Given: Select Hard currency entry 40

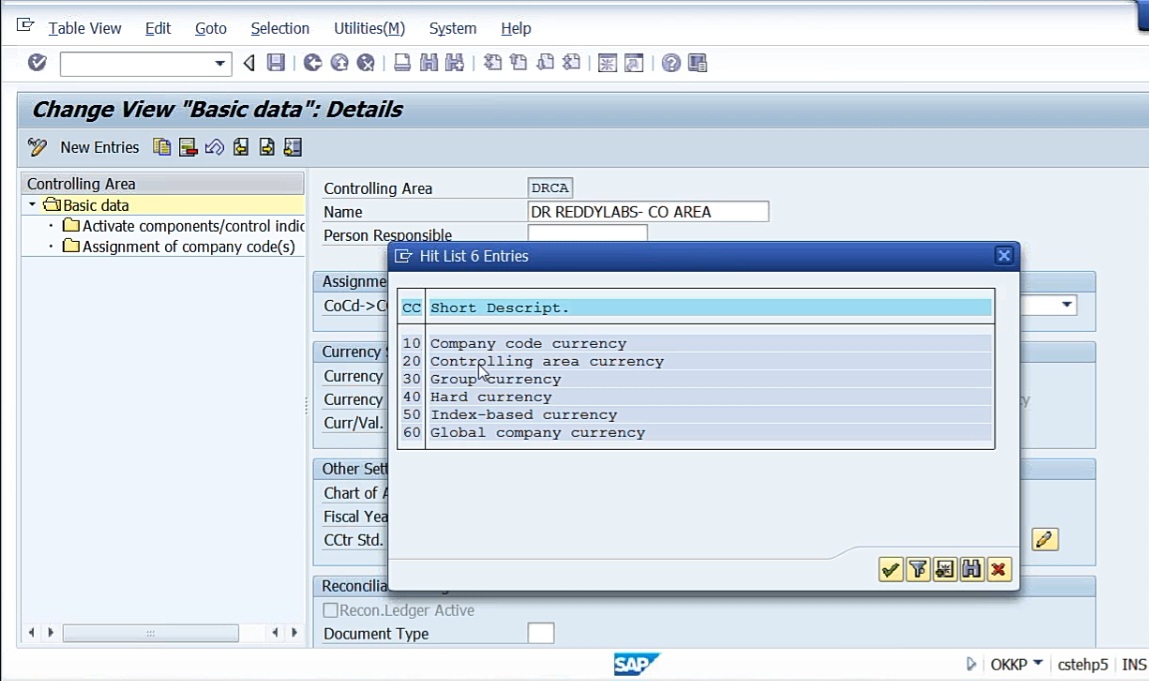Looking at the screenshot, I should click(x=696, y=397).
